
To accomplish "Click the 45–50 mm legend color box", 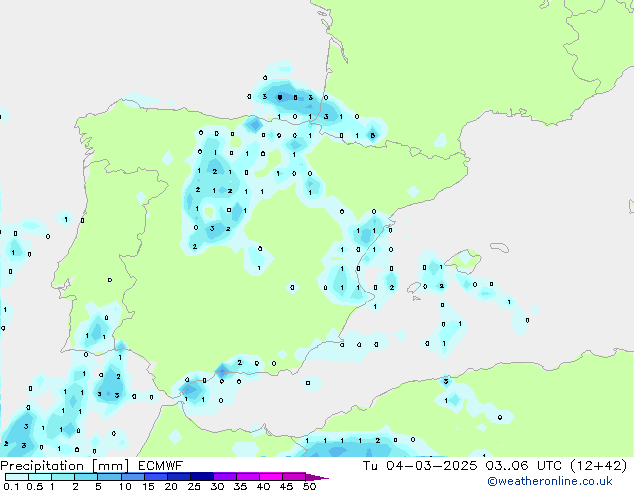I will click(x=294, y=477).
